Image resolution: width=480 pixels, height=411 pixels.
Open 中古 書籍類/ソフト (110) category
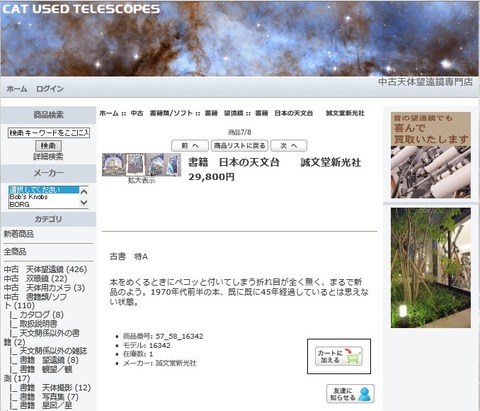click(x=35, y=301)
